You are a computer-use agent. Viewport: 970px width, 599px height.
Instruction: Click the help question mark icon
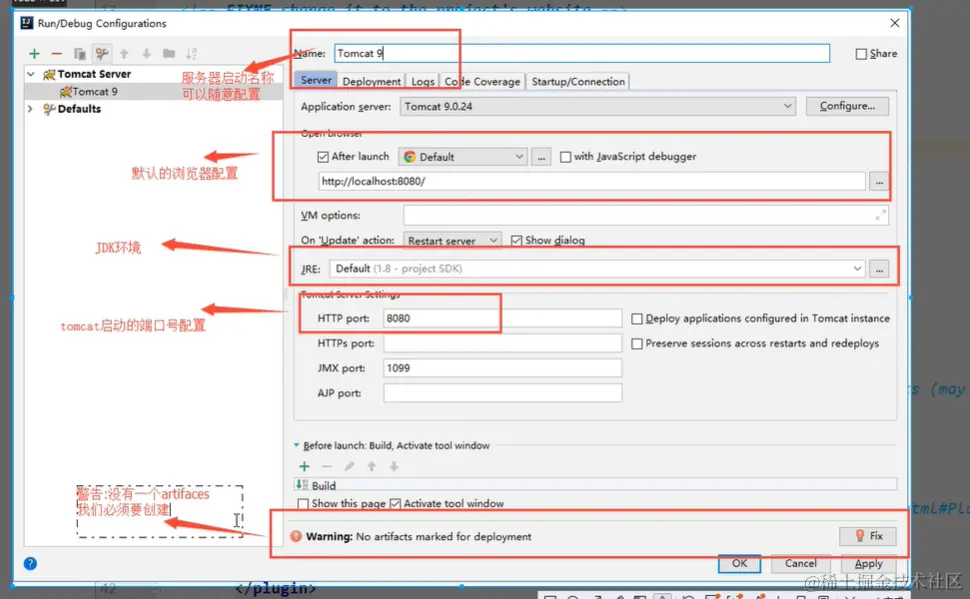pyautogui.click(x=30, y=563)
